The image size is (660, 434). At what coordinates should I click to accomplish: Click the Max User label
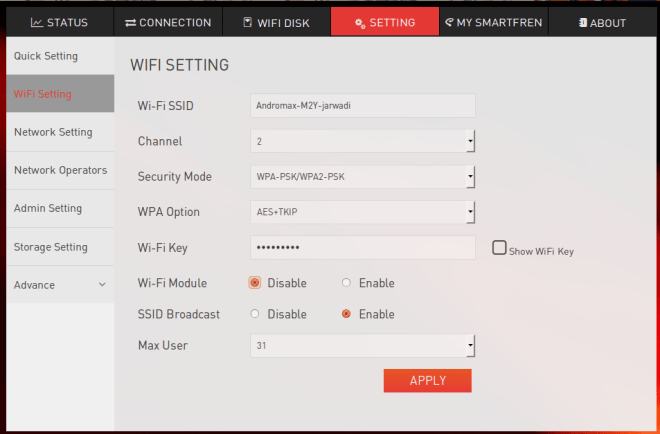[163, 346]
